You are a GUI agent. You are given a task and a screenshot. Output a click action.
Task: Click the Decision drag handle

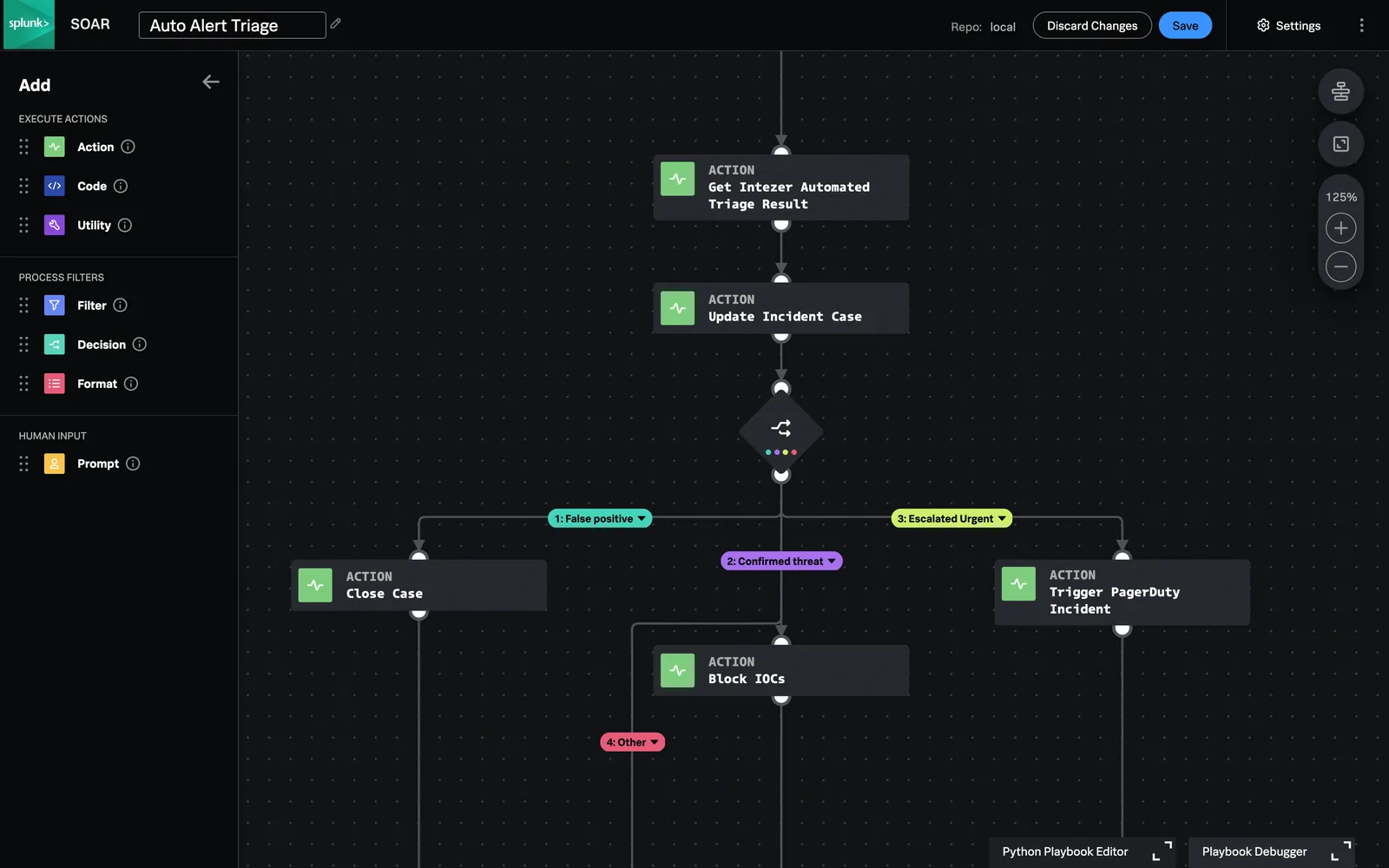(23, 345)
